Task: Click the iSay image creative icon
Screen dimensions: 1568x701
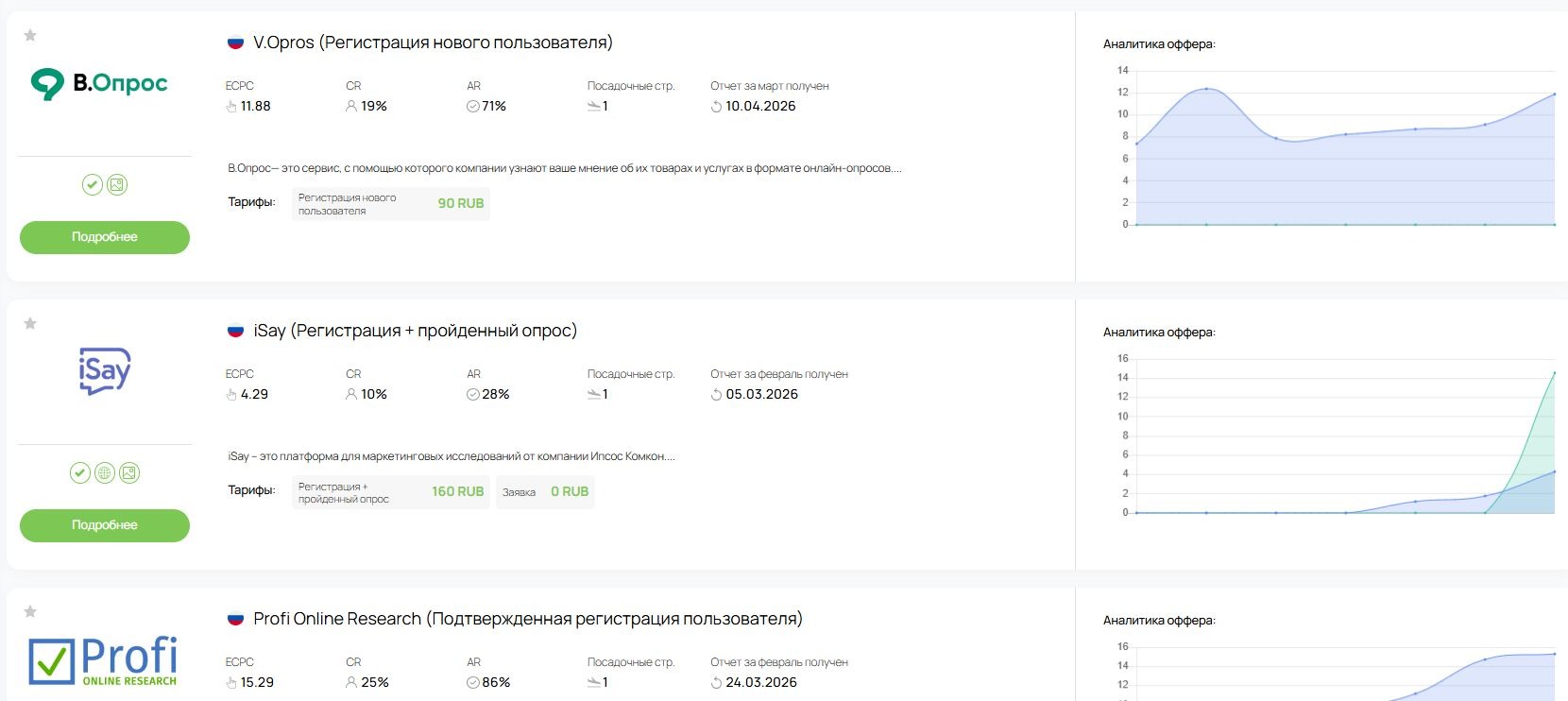Action: pos(129,472)
